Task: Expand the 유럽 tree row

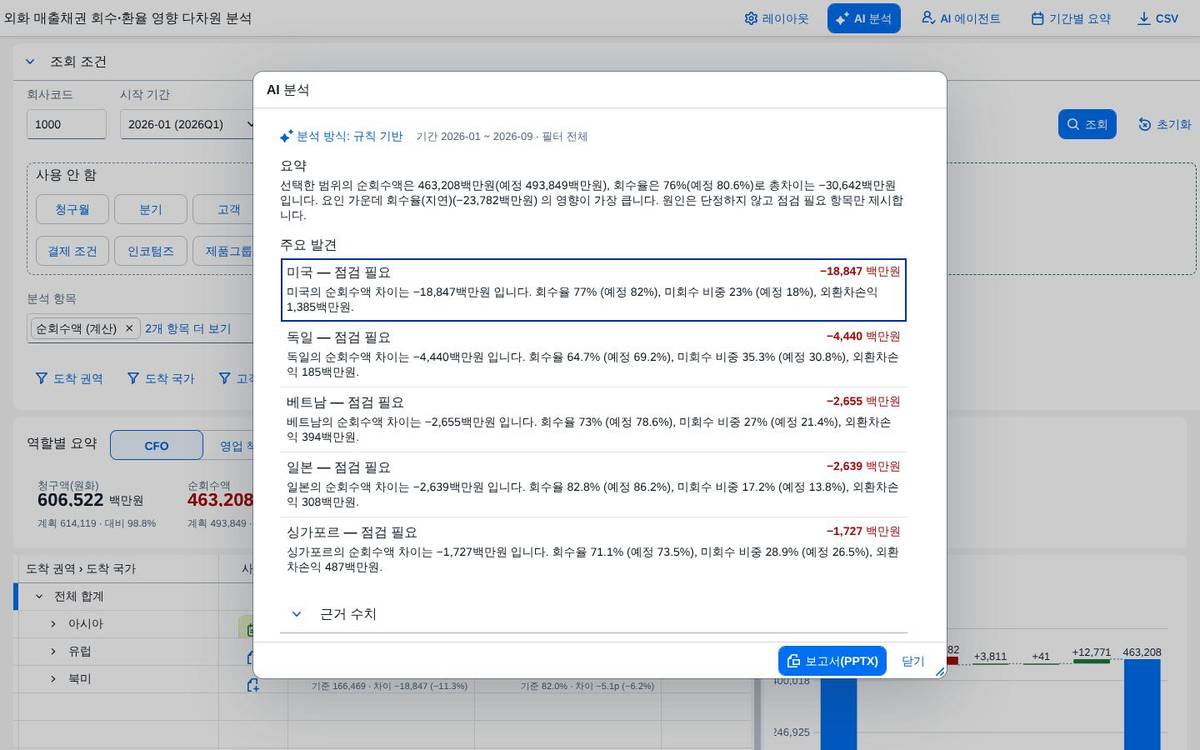Action: (53, 651)
